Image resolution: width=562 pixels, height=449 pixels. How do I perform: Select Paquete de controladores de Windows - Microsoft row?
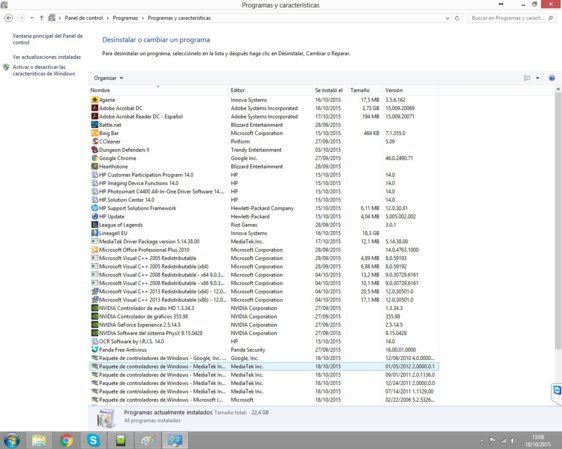264,400
